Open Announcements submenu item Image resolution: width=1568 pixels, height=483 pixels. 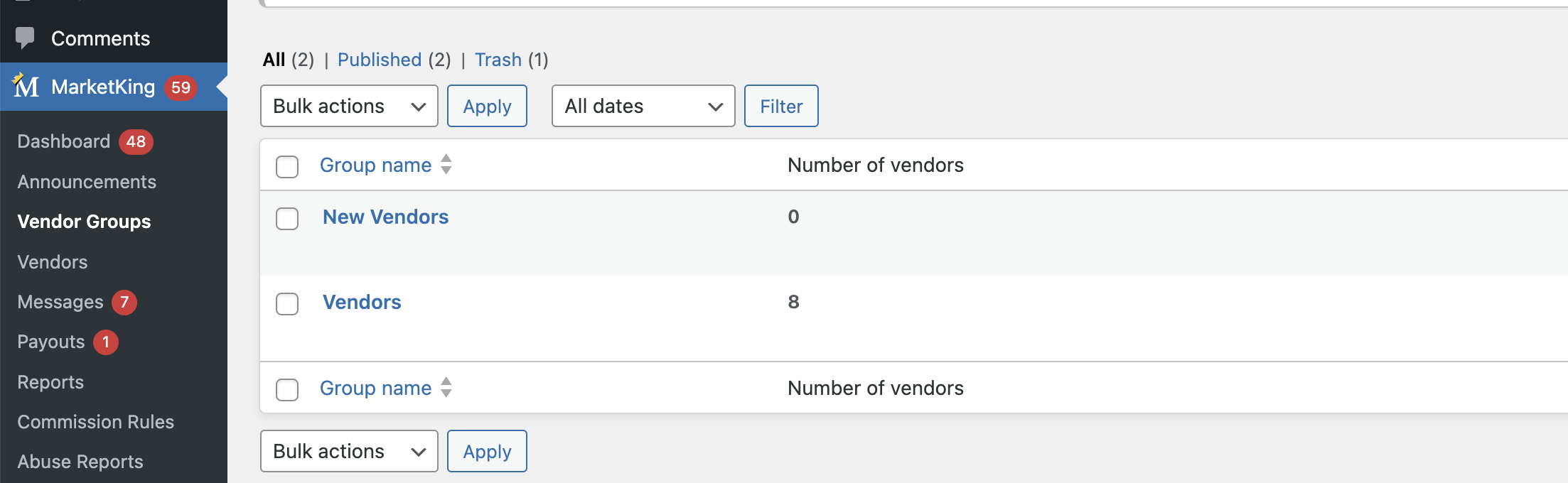coord(87,182)
